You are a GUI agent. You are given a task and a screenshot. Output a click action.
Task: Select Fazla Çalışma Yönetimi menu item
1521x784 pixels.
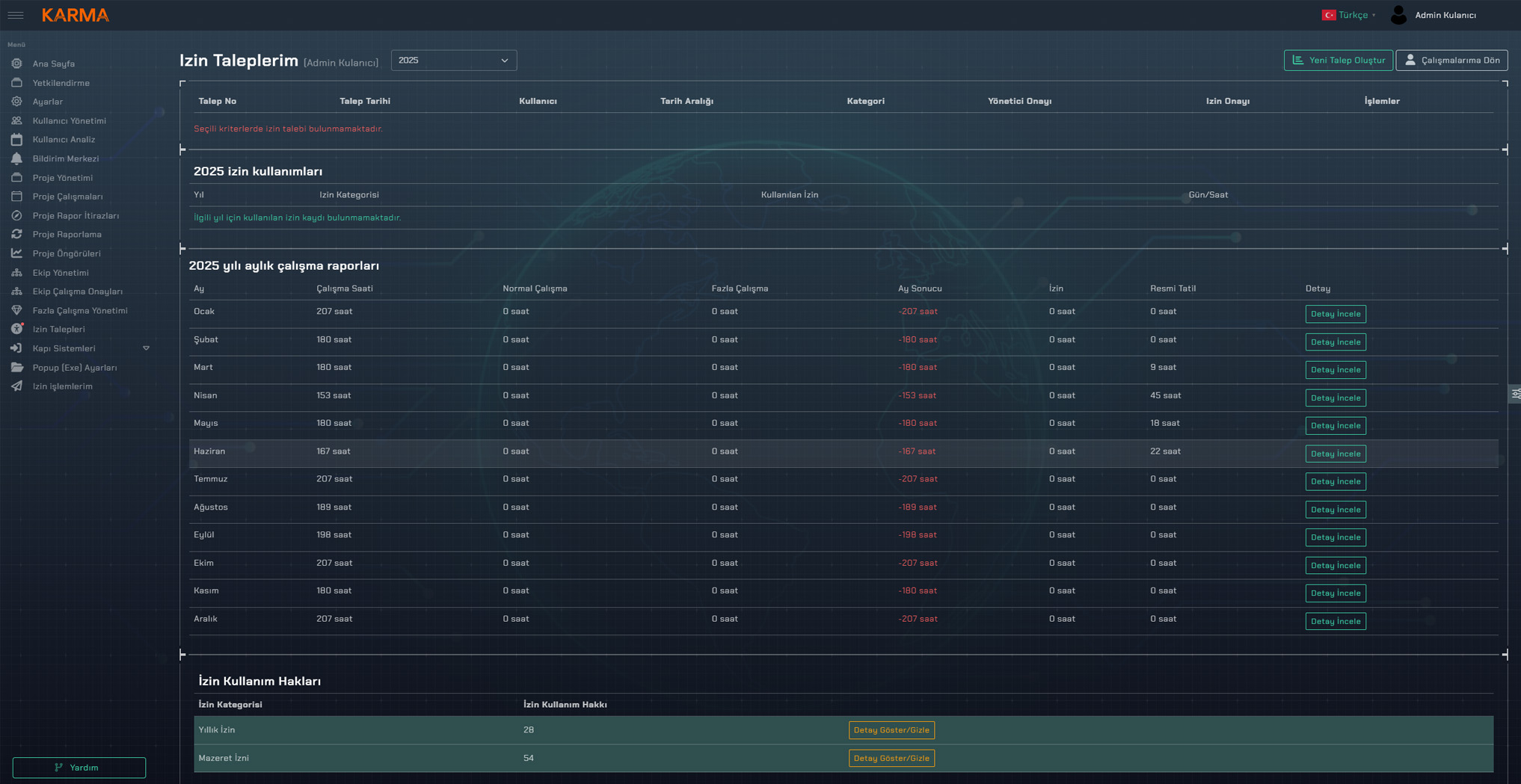(80, 310)
